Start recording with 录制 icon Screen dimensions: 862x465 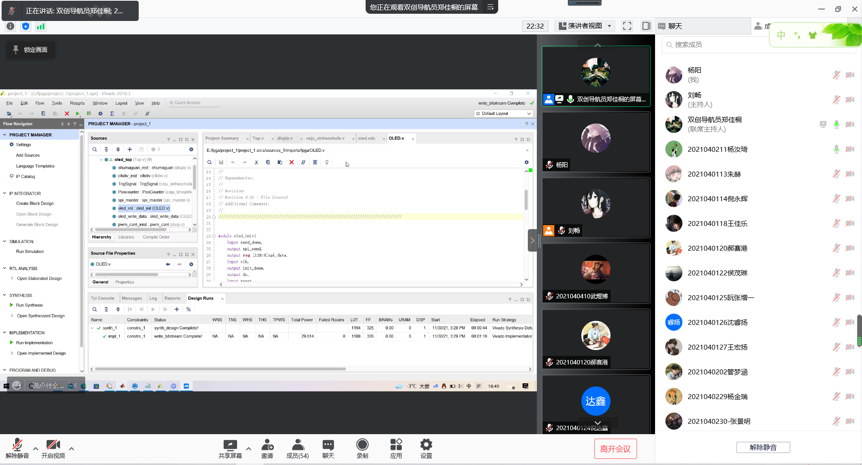tap(362, 446)
